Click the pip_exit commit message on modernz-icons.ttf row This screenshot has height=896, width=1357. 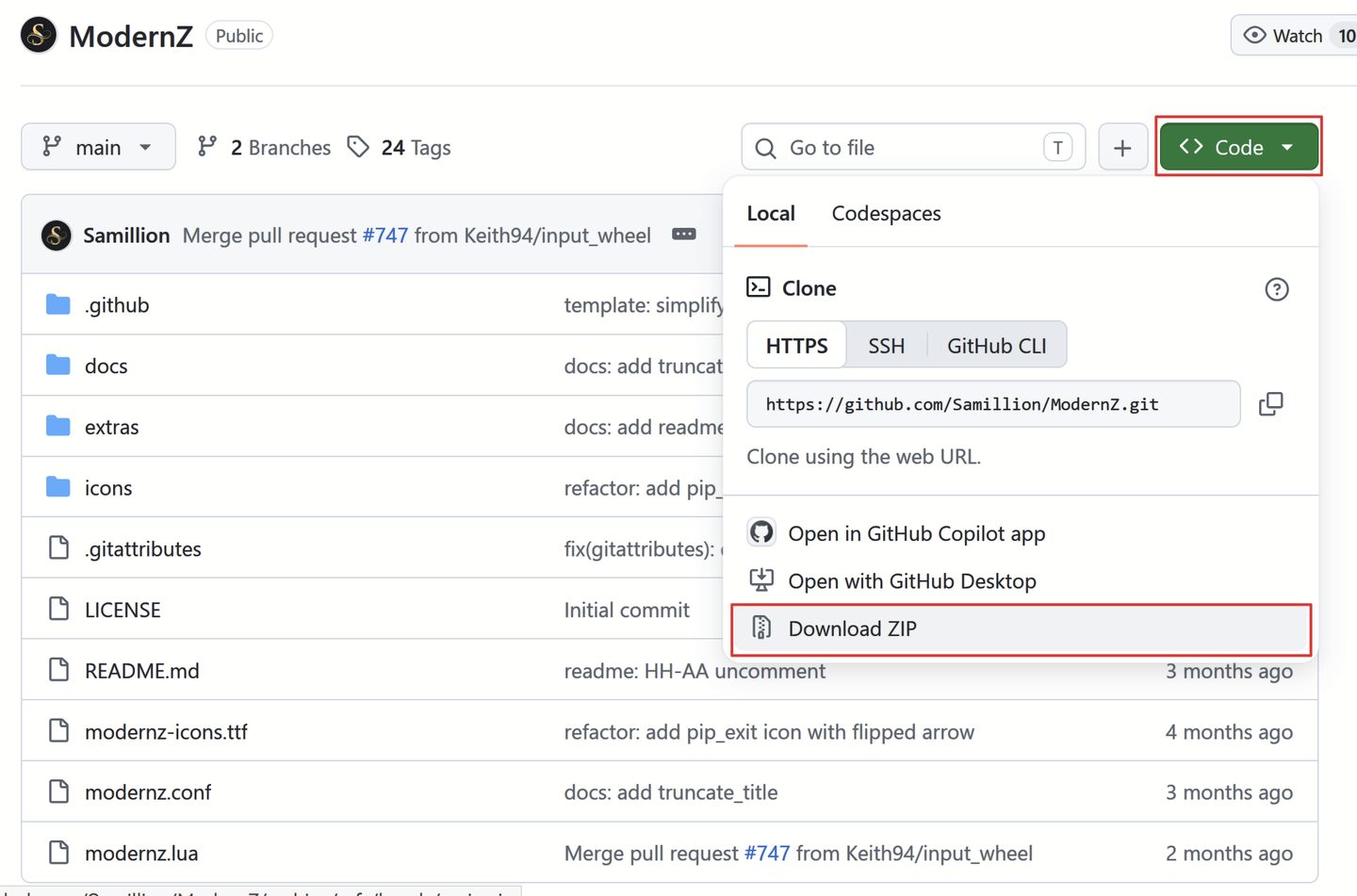[769, 732]
